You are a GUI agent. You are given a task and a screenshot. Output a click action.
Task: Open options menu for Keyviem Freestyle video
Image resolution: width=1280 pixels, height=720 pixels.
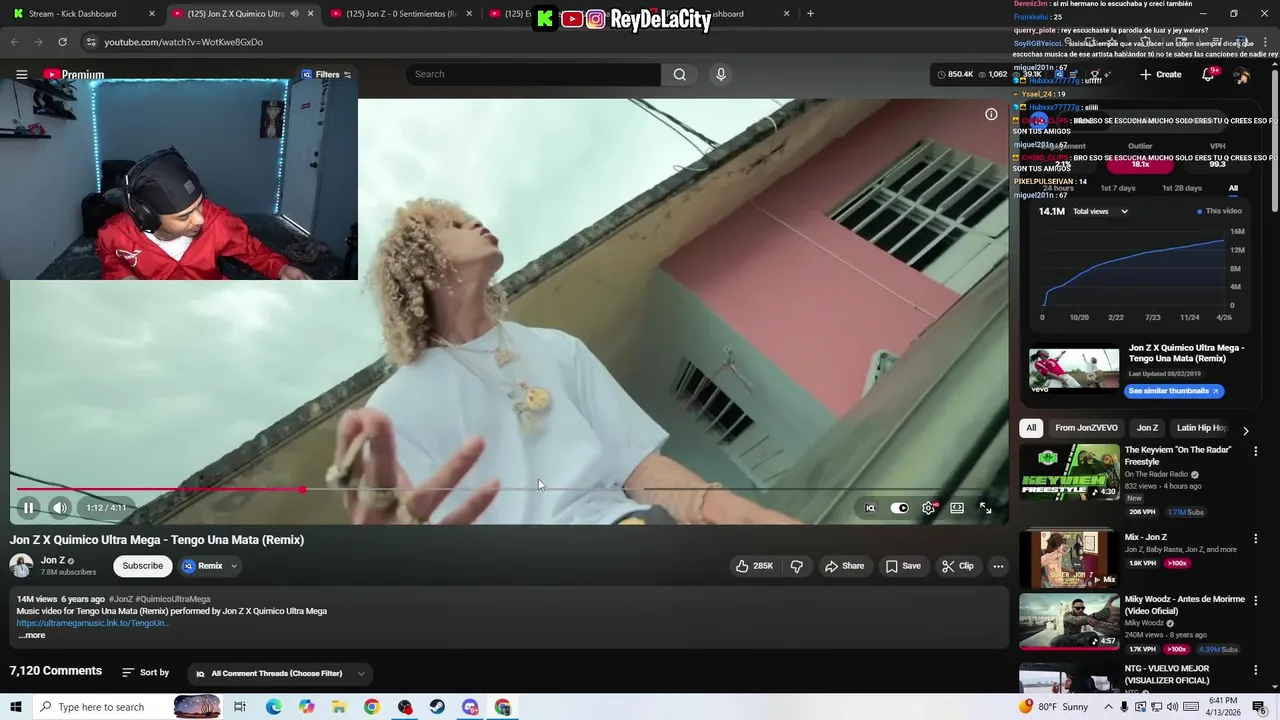1256,452
